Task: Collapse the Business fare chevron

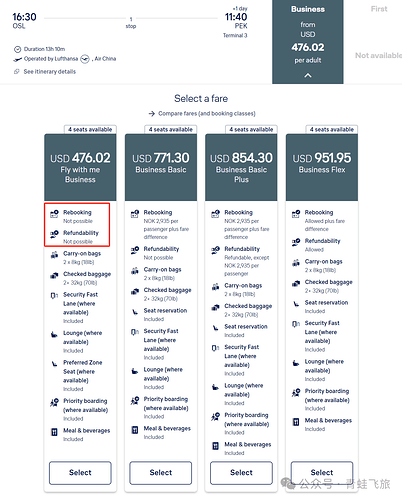Action: 308,76
